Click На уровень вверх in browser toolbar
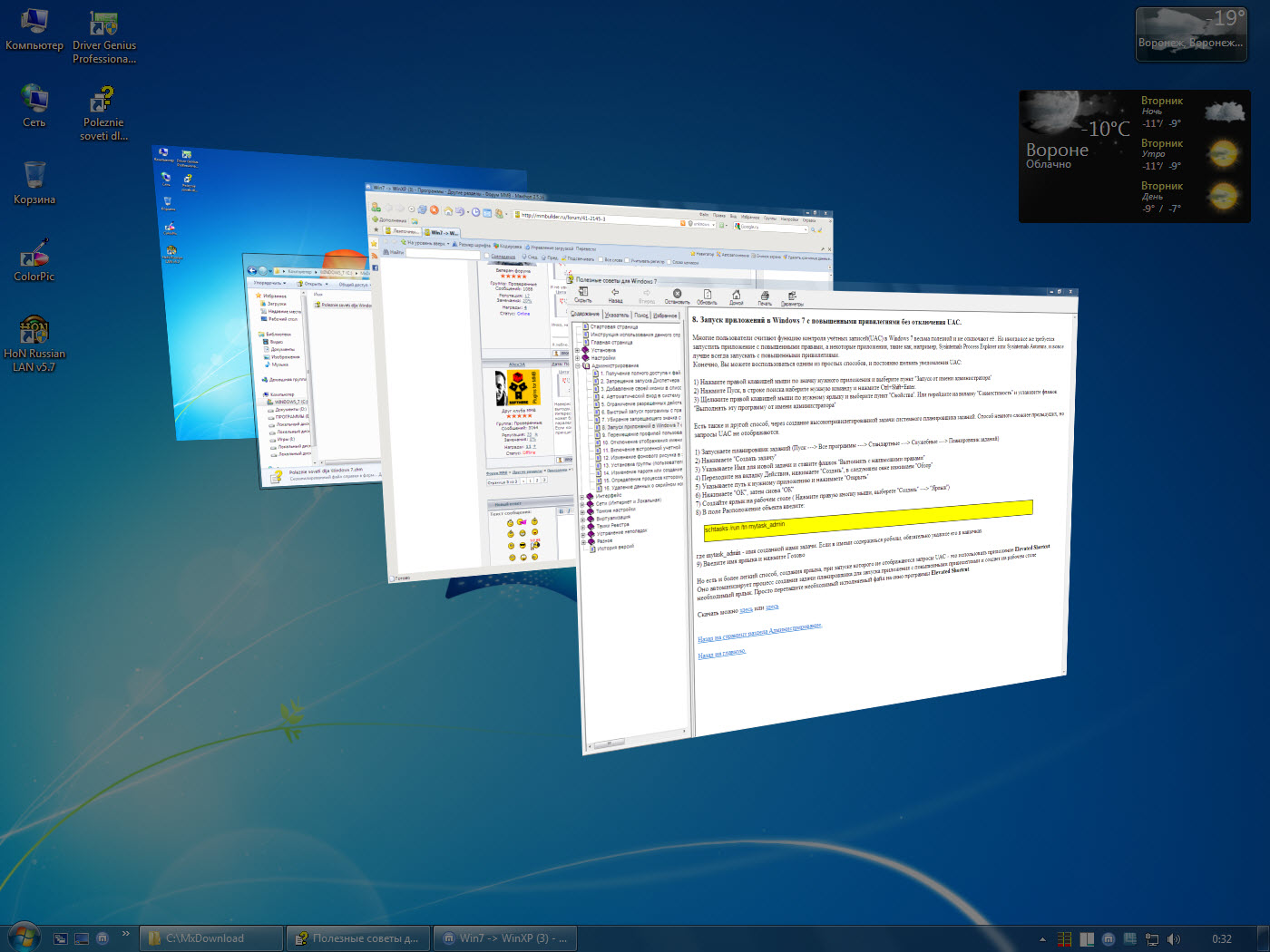This screenshot has height=952, width=1270. click(x=425, y=243)
